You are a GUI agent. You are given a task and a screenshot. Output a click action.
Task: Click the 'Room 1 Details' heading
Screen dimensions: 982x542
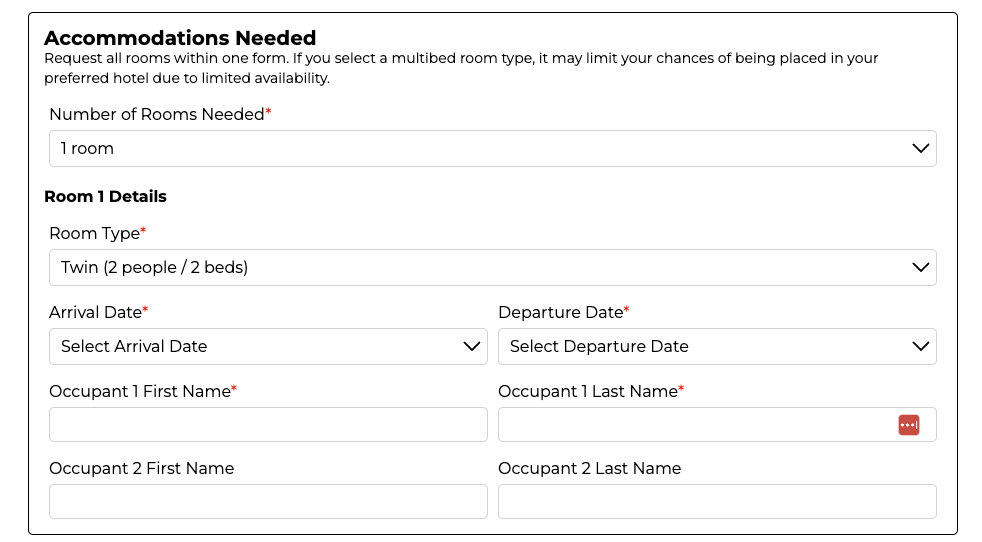(x=105, y=196)
